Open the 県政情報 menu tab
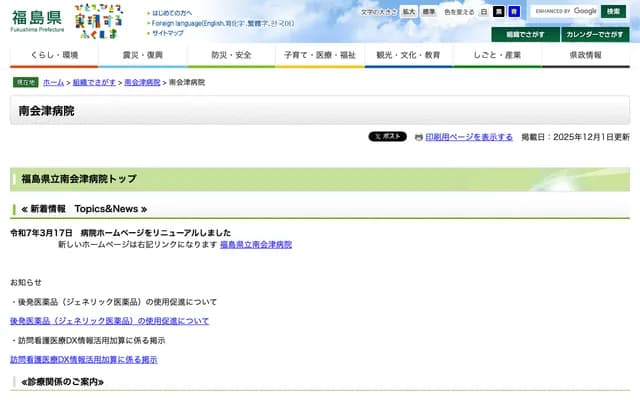The height and width of the screenshot is (400, 640). coord(586,56)
